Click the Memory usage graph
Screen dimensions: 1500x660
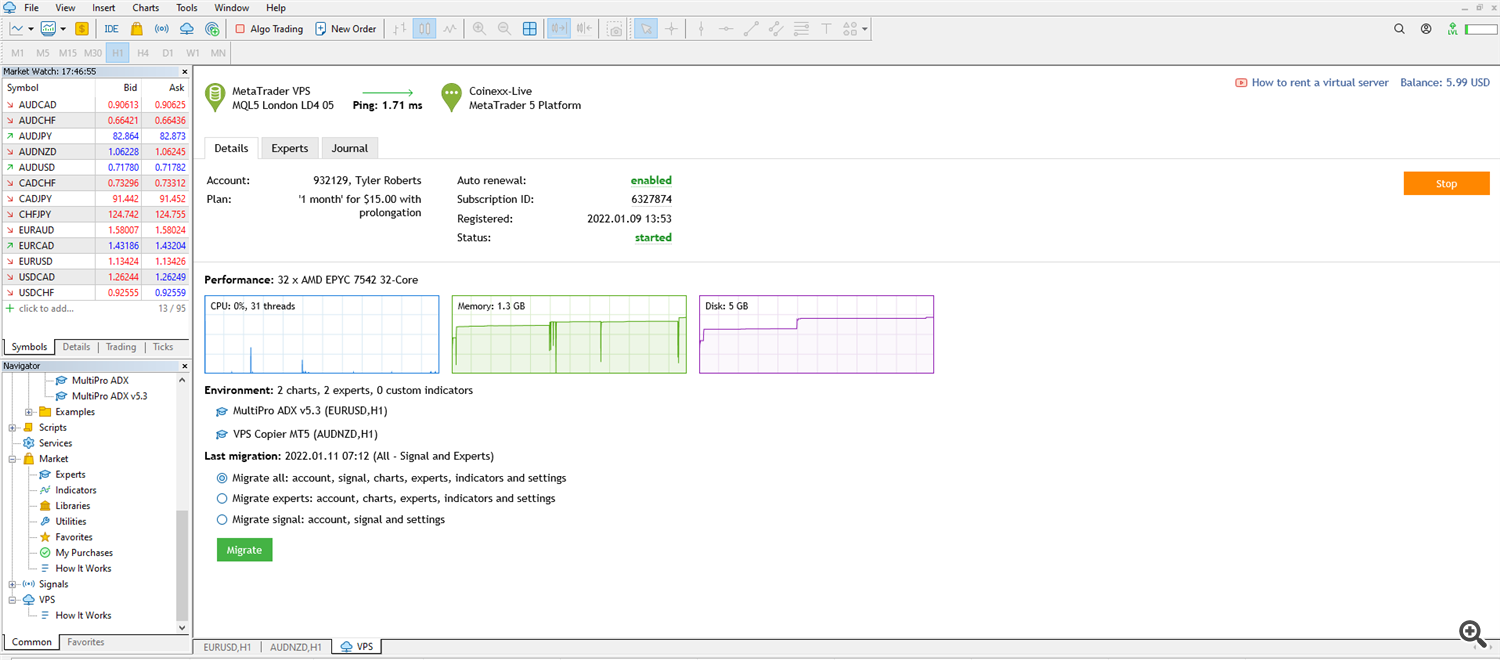[x=569, y=334]
